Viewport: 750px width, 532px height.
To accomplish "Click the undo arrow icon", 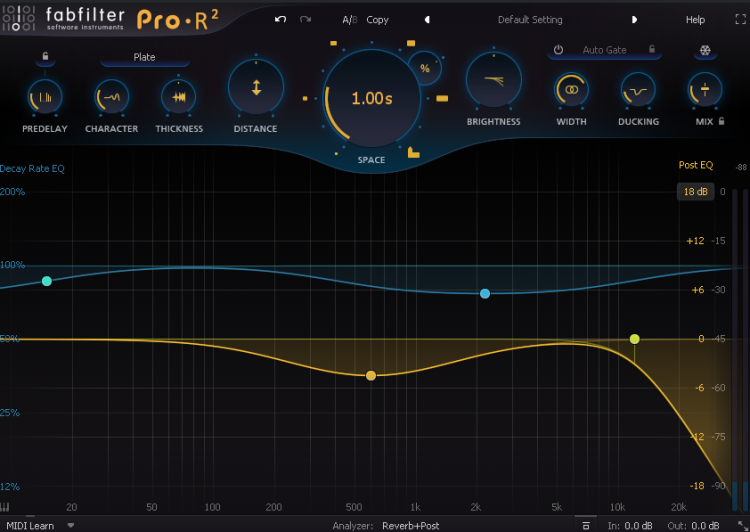I will coord(281,19).
